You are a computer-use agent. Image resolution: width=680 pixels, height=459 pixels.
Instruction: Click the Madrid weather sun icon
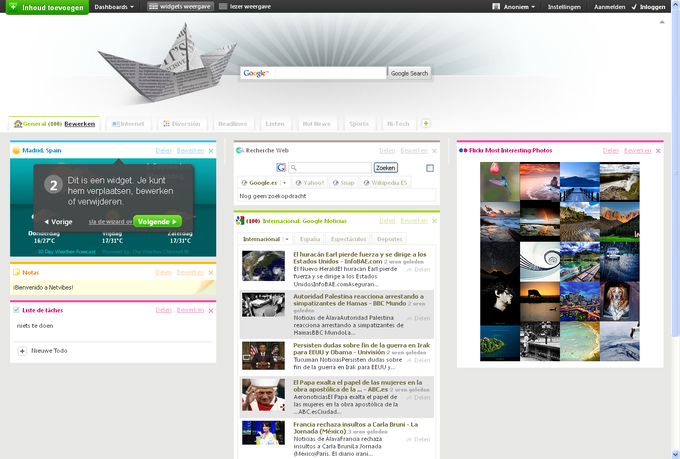[x=16, y=151]
